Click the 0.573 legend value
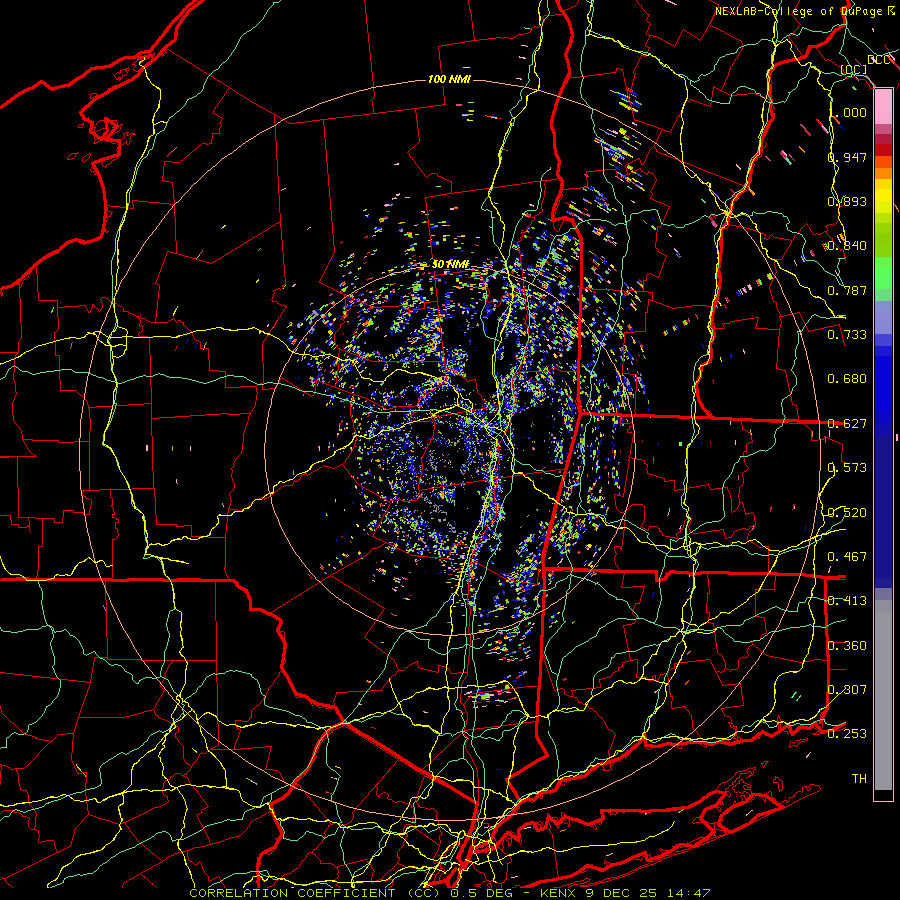 [847, 468]
